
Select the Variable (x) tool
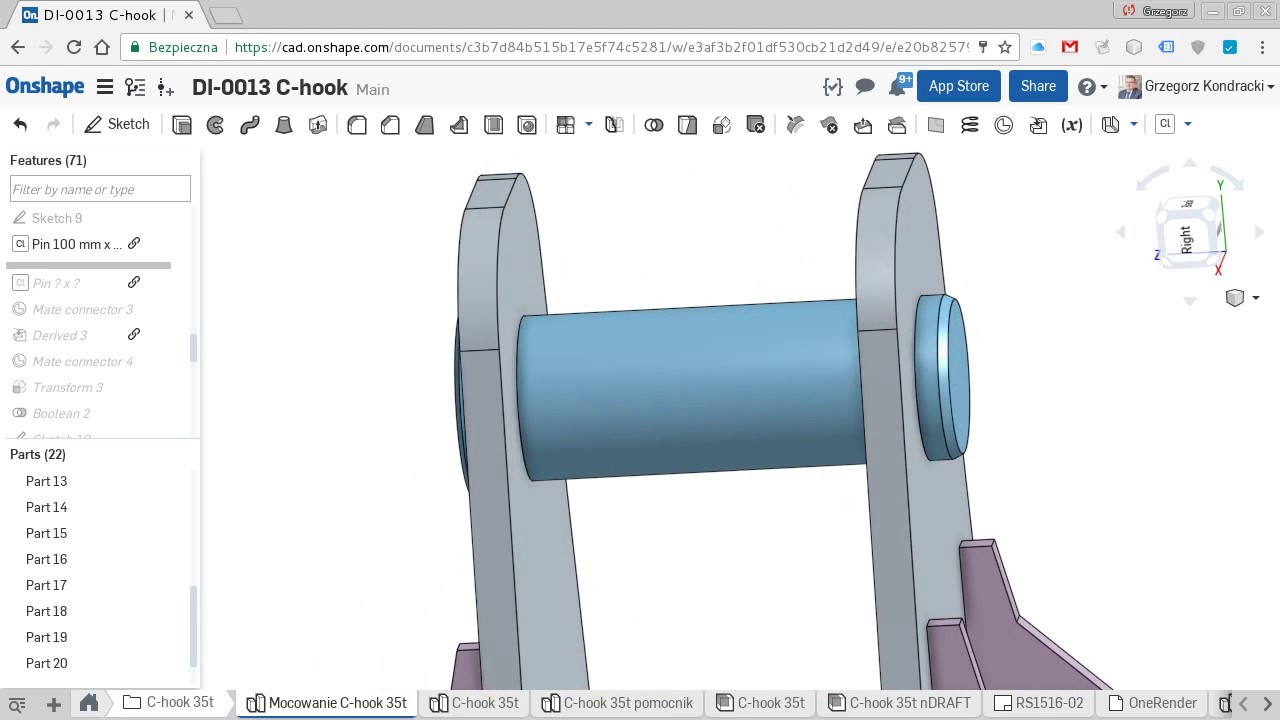(x=1072, y=125)
